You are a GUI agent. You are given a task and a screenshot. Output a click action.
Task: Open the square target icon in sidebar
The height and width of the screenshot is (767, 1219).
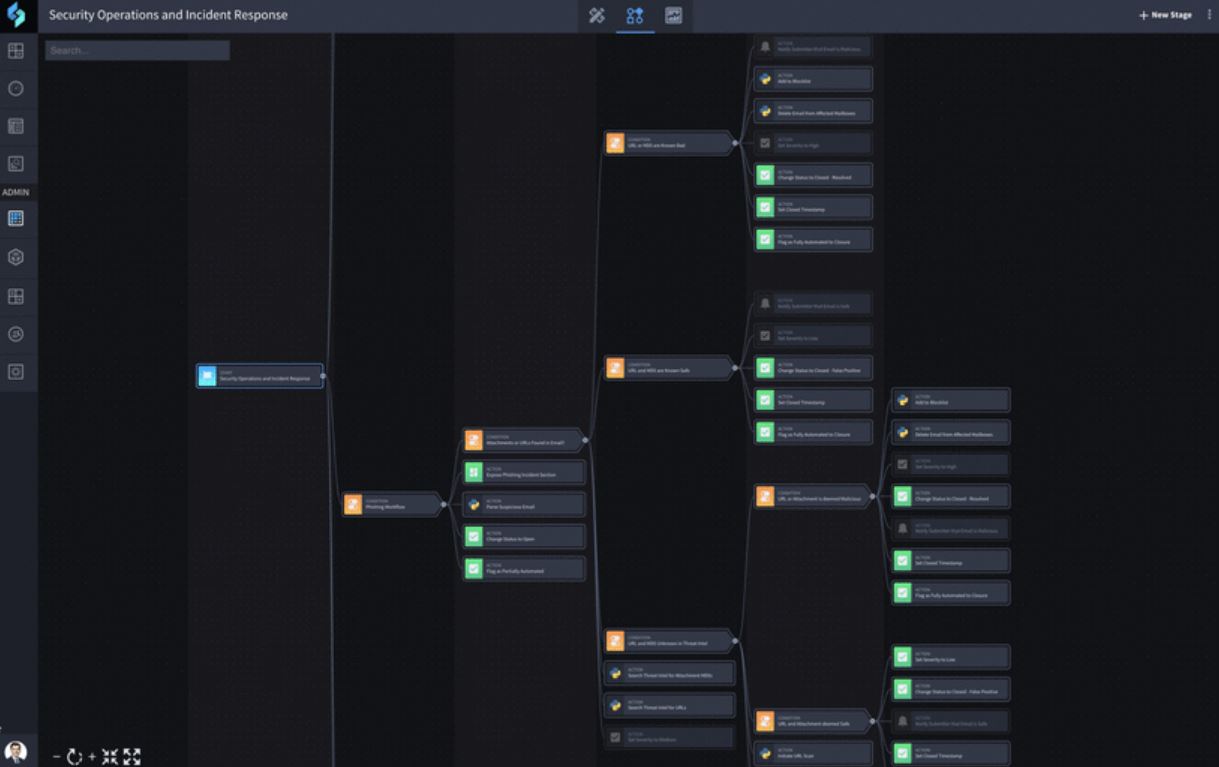16,371
